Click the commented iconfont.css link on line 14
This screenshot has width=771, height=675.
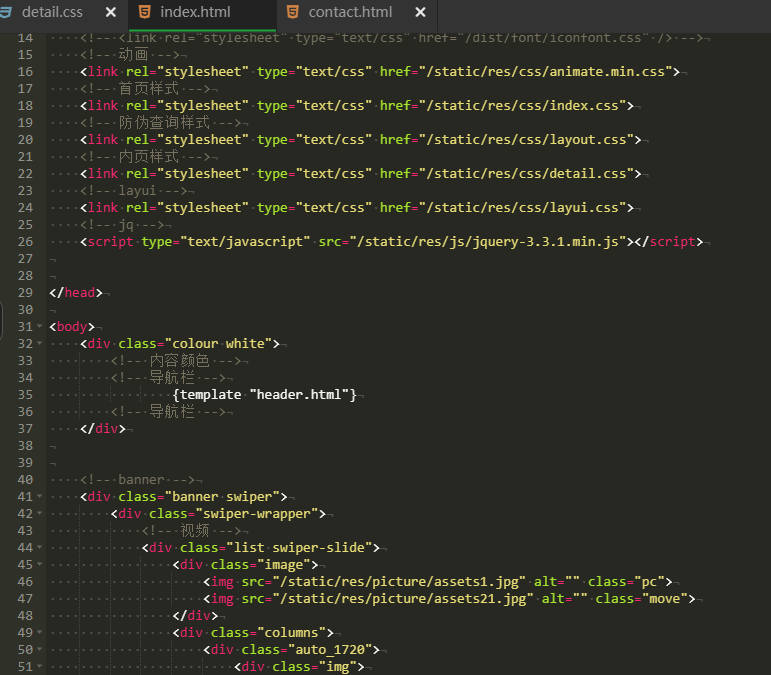click(391, 38)
